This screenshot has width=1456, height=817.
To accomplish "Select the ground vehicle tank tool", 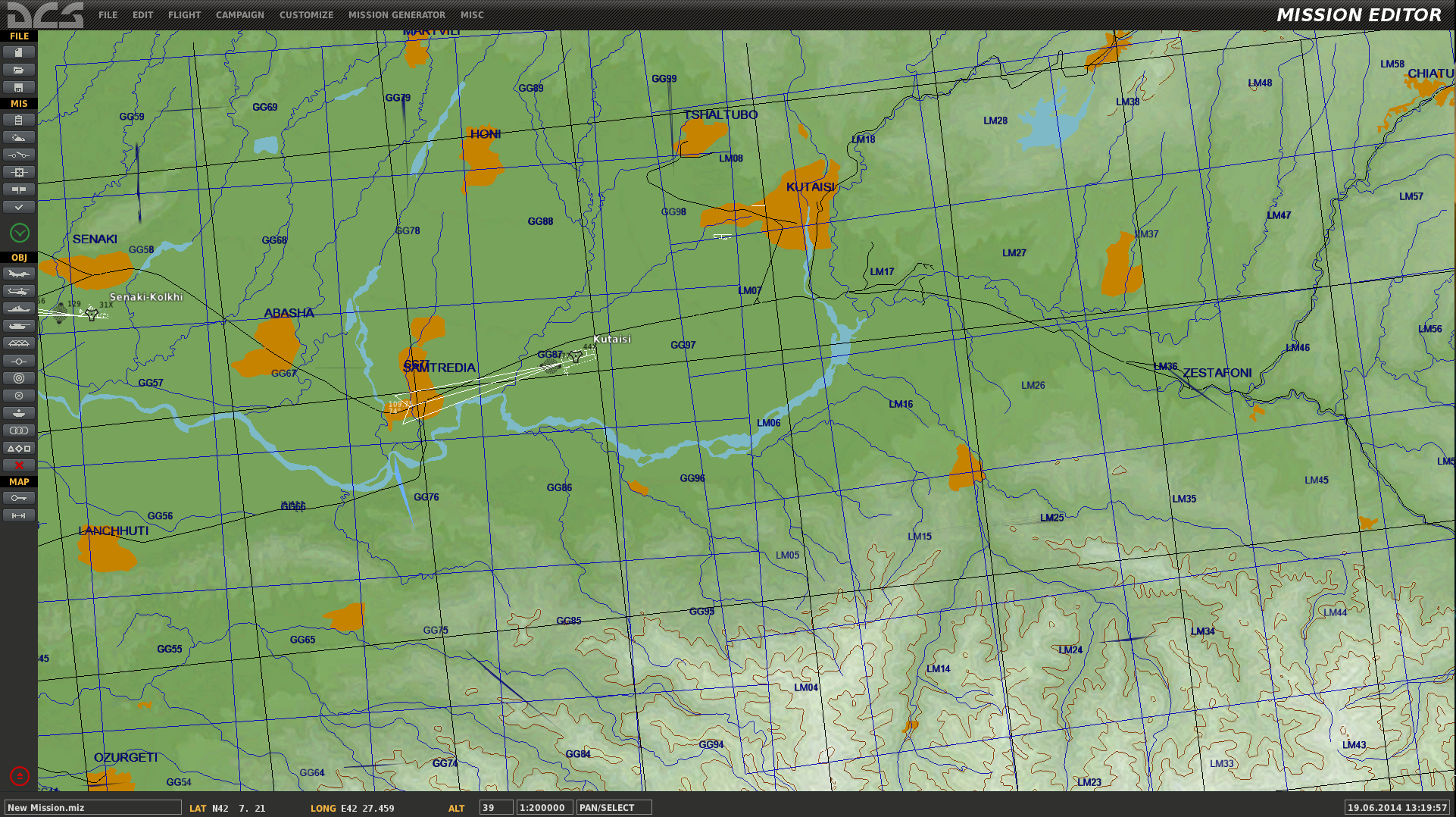I will [x=19, y=326].
